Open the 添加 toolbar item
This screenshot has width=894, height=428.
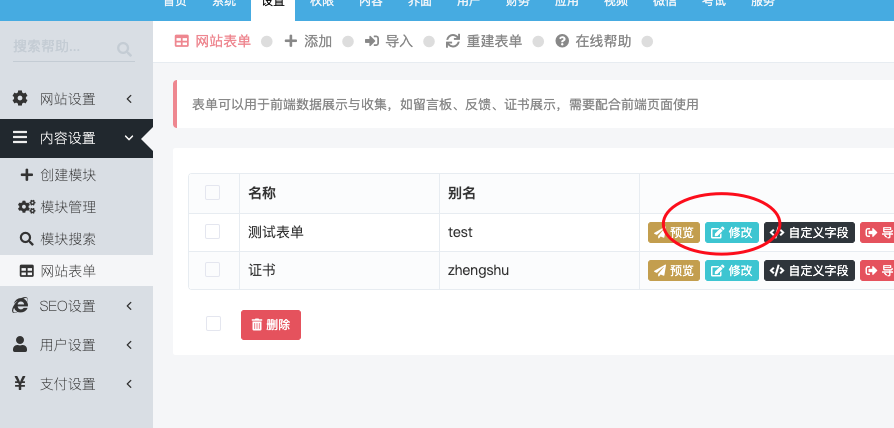click(x=308, y=41)
